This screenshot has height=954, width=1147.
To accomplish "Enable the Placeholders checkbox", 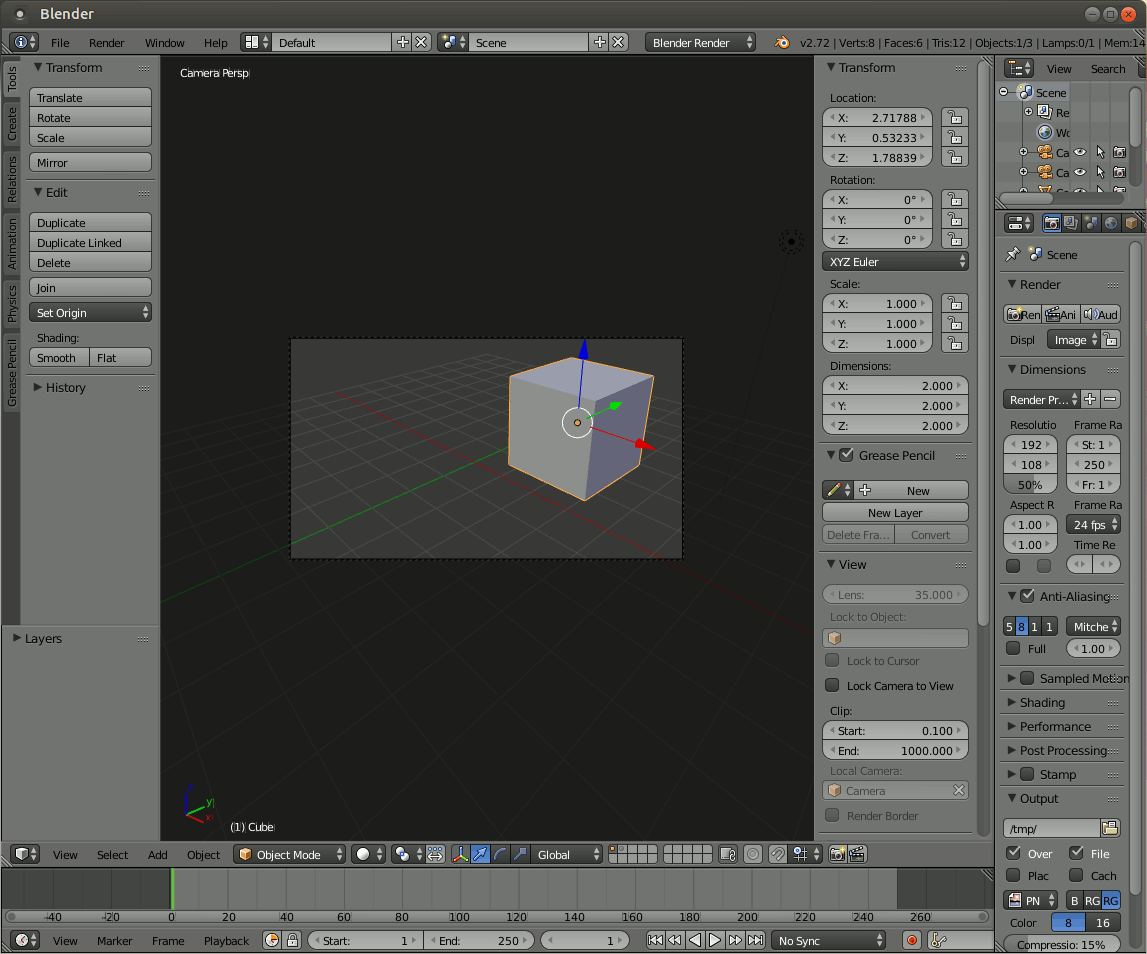I will pos(1013,875).
